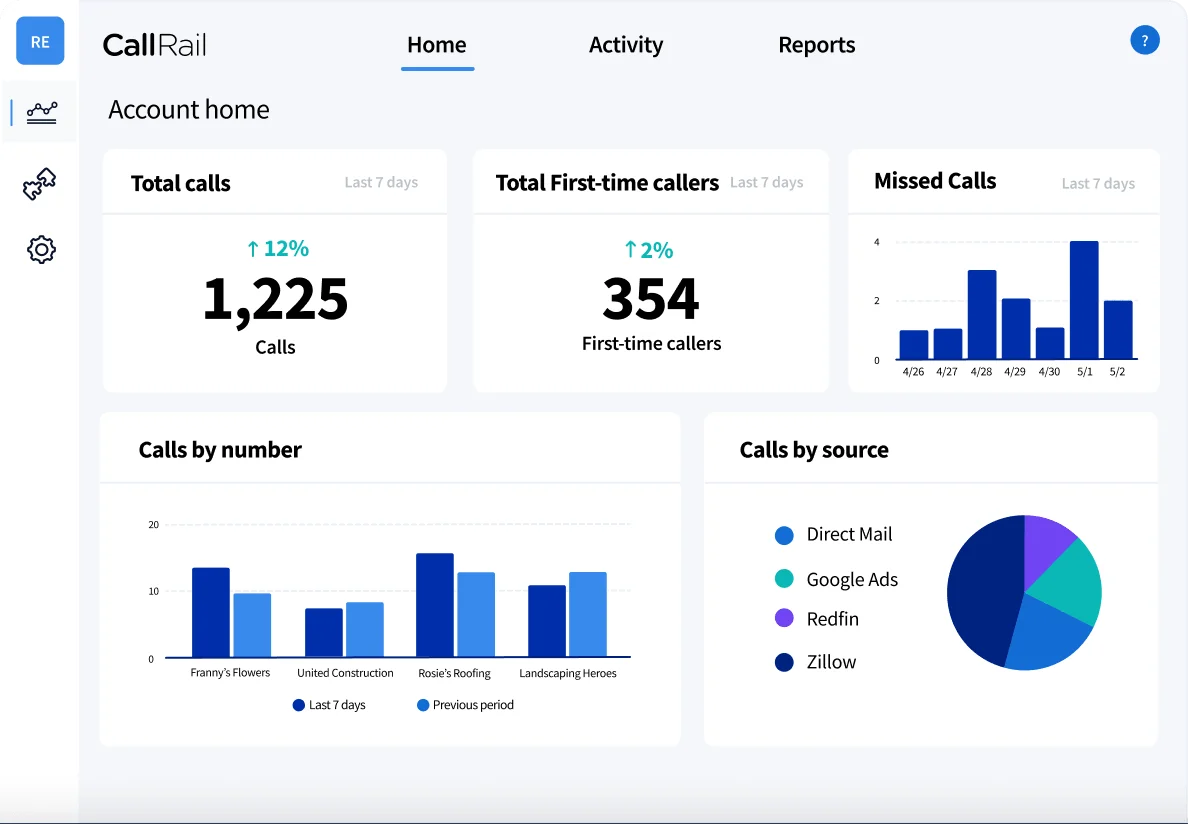Click the CallRail logo
The image size is (1188, 824).
[155, 45]
